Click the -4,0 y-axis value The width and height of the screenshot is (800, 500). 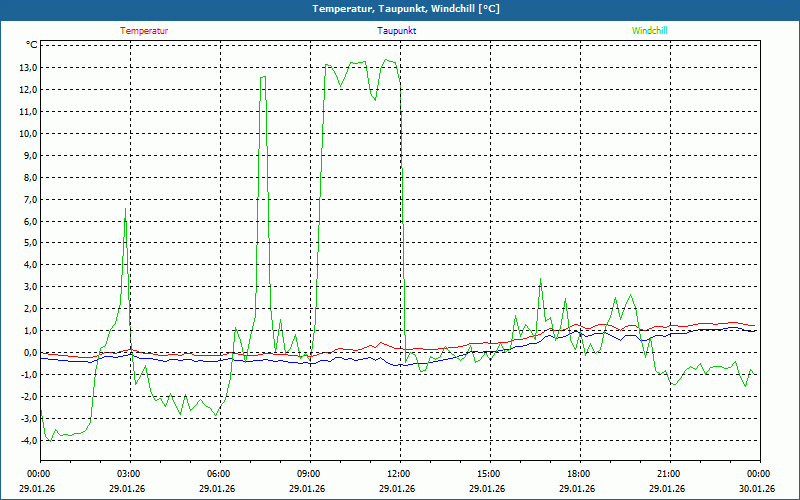point(29,440)
